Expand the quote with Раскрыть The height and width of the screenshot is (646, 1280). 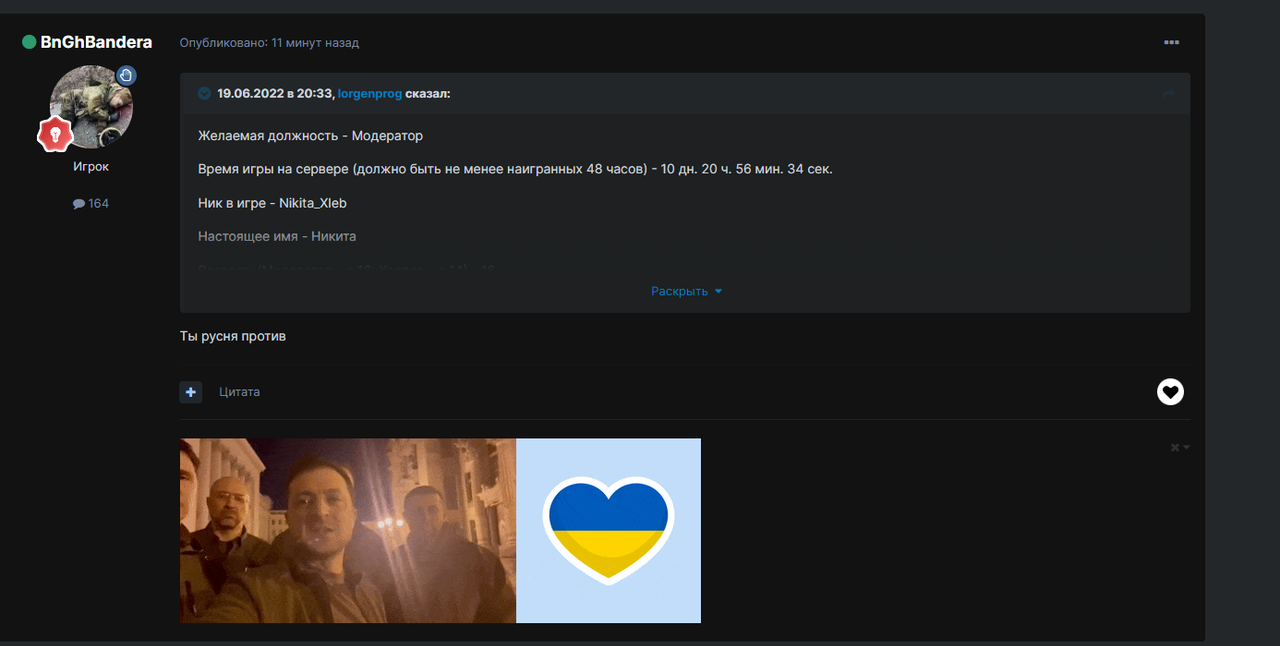click(x=686, y=291)
